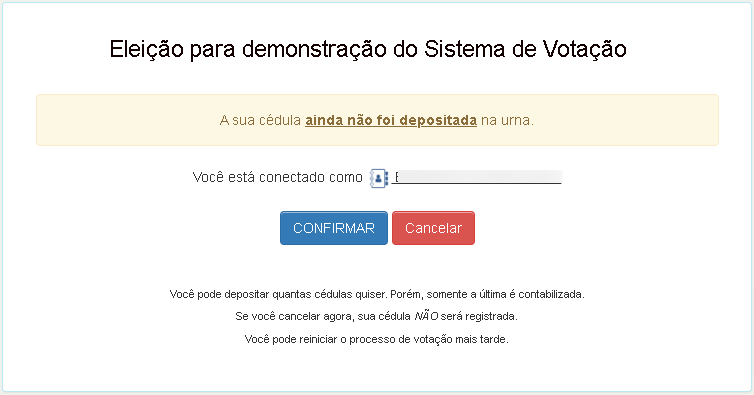Click "será registrada" text after NÃO
Image resolution: width=754 pixels, height=395 pixels.
(479, 317)
